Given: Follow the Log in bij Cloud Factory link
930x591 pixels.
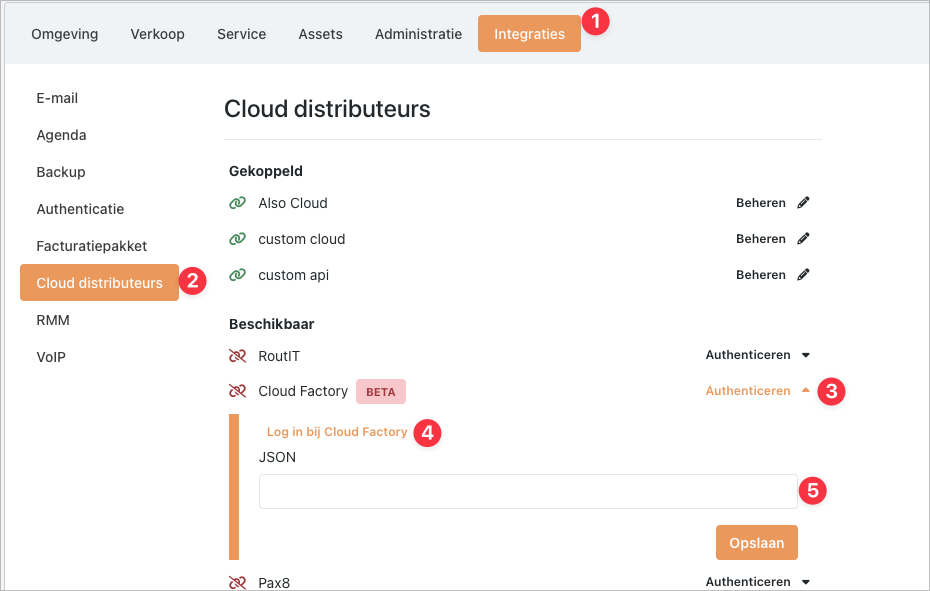Looking at the screenshot, I should coord(337,432).
